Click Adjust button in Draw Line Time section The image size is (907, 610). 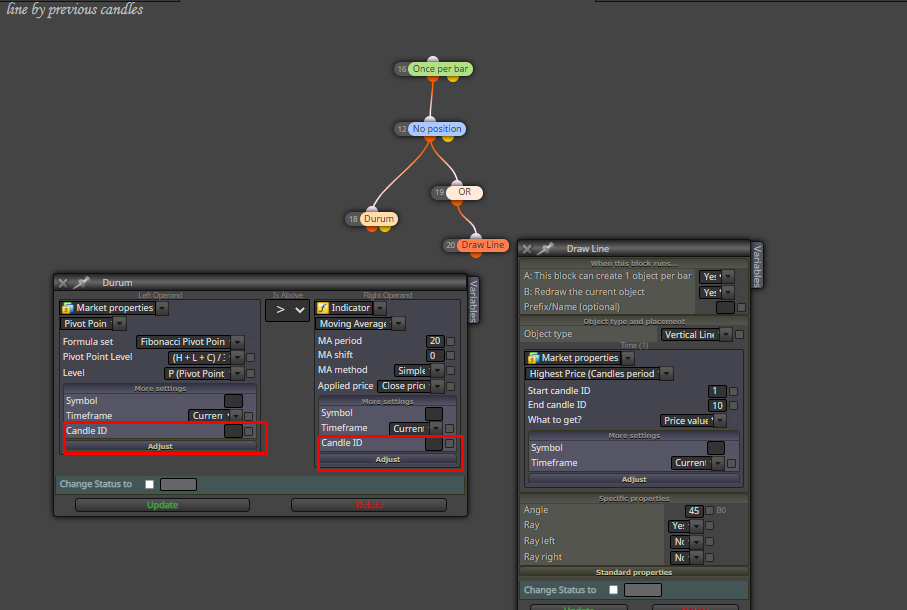[634, 479]
